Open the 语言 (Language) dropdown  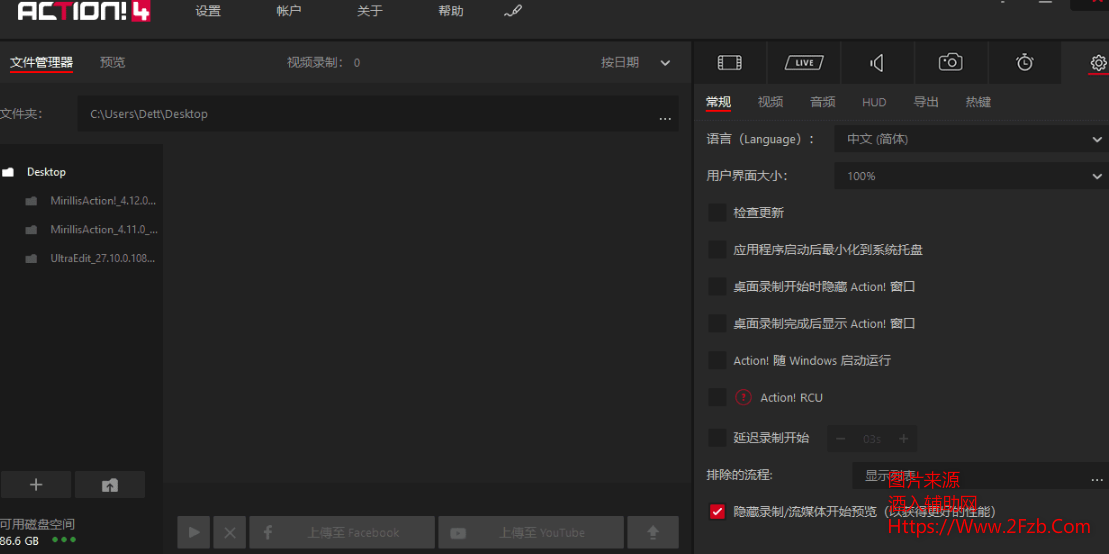[971, 139]
